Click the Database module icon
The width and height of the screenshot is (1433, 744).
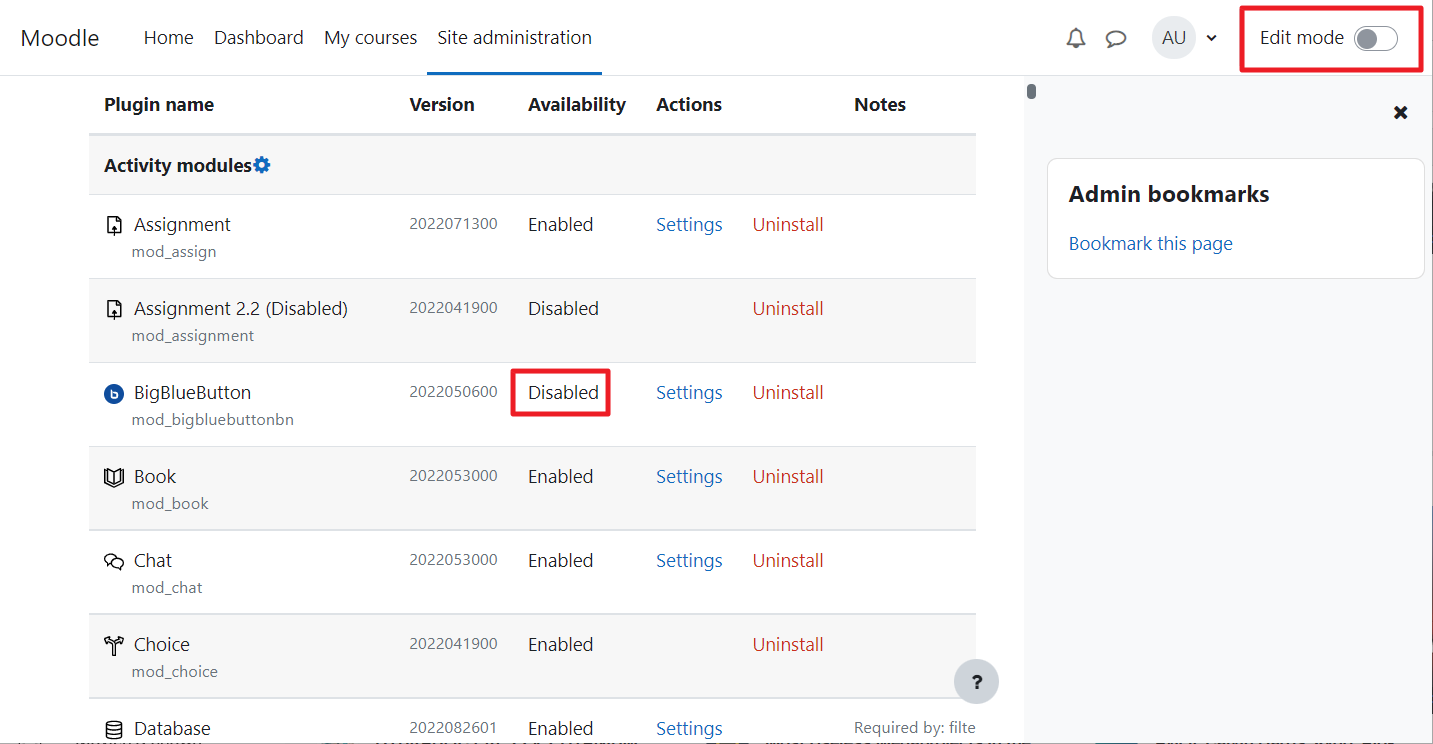(114, 729)
